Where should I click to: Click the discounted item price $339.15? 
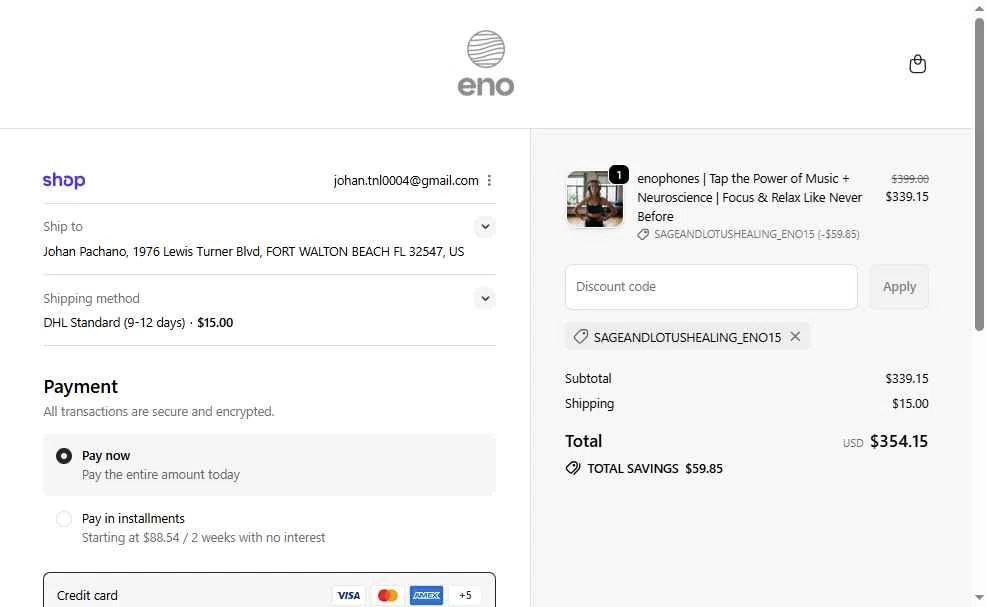(906, 196)
